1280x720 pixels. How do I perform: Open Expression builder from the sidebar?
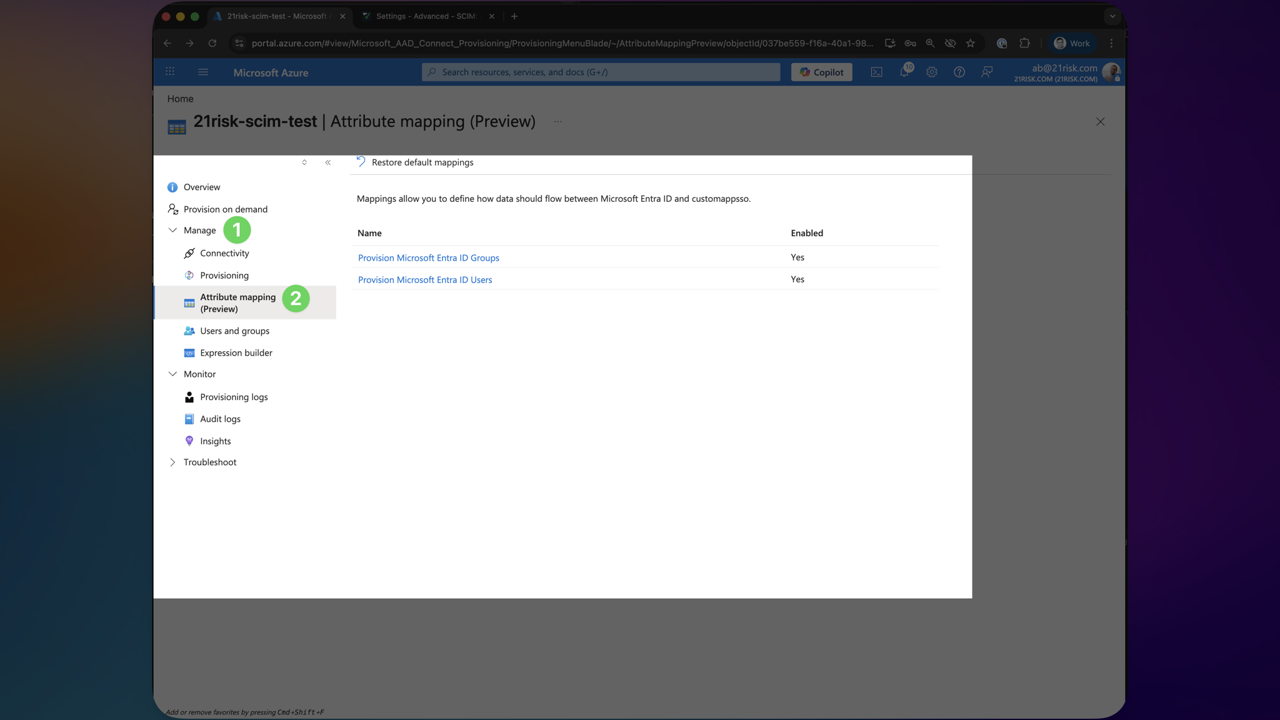(235, 352)
